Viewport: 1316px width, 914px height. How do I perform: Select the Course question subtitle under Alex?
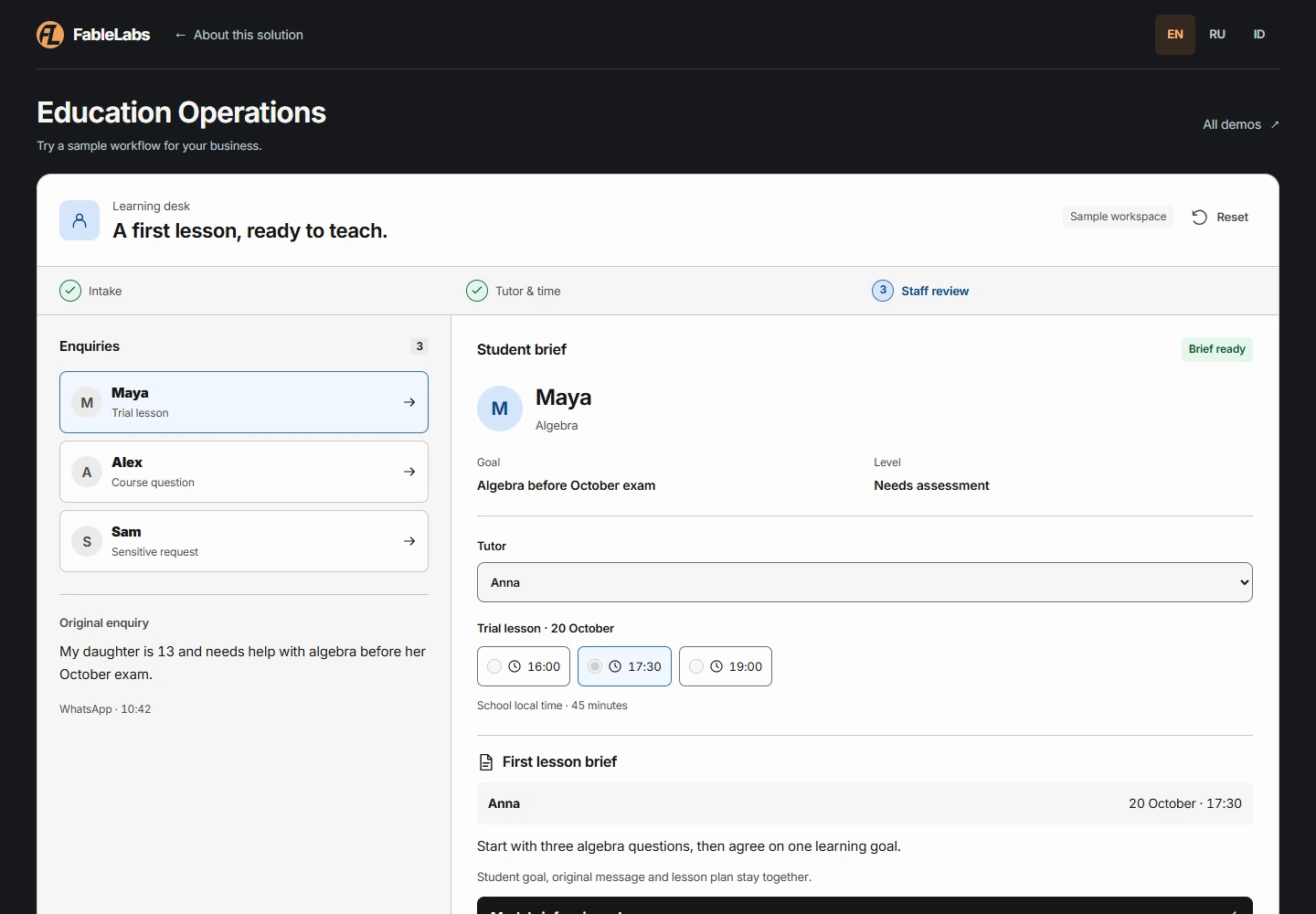153,483
